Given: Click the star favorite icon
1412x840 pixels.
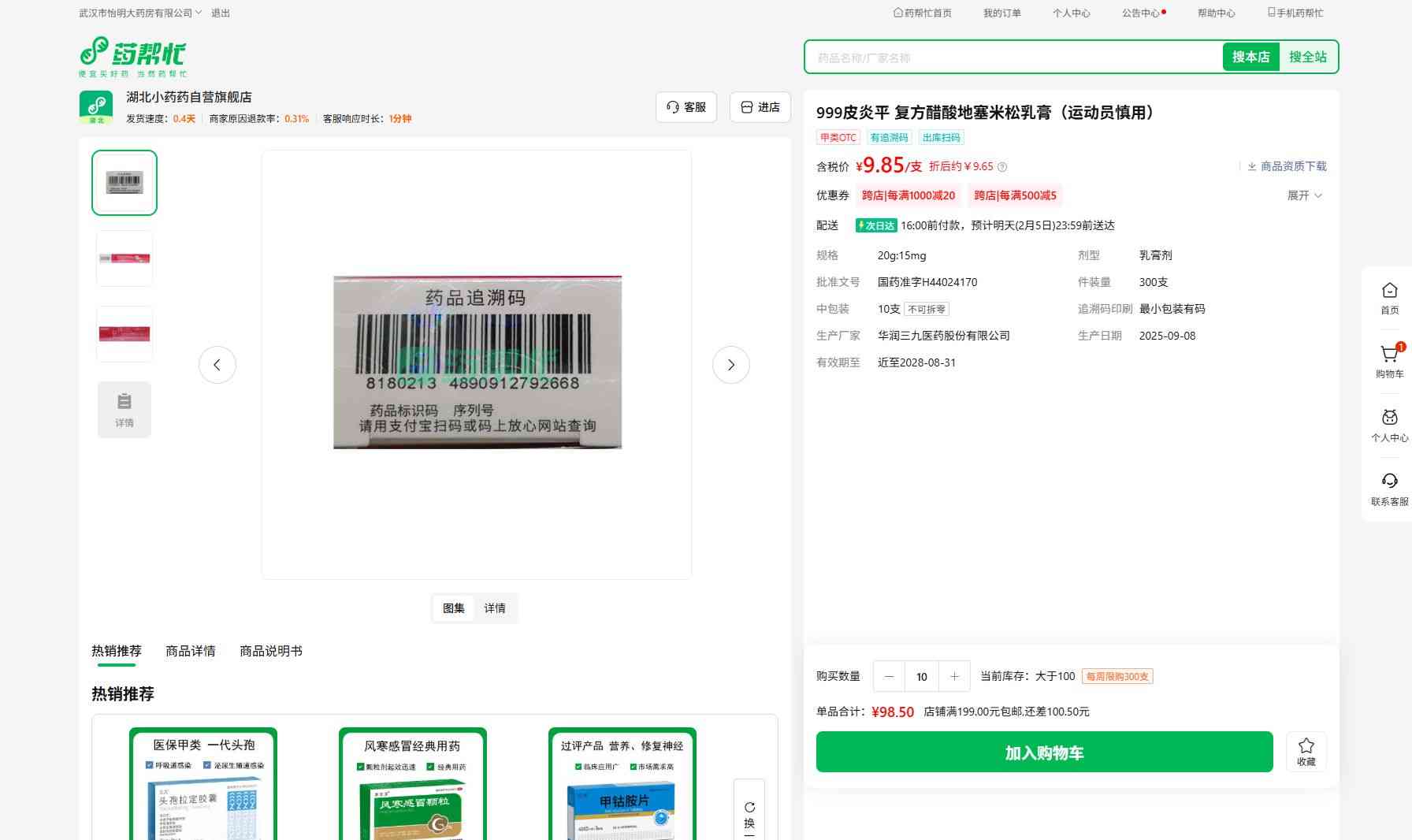Looking at the screenshot, I should pos(1306,746).
